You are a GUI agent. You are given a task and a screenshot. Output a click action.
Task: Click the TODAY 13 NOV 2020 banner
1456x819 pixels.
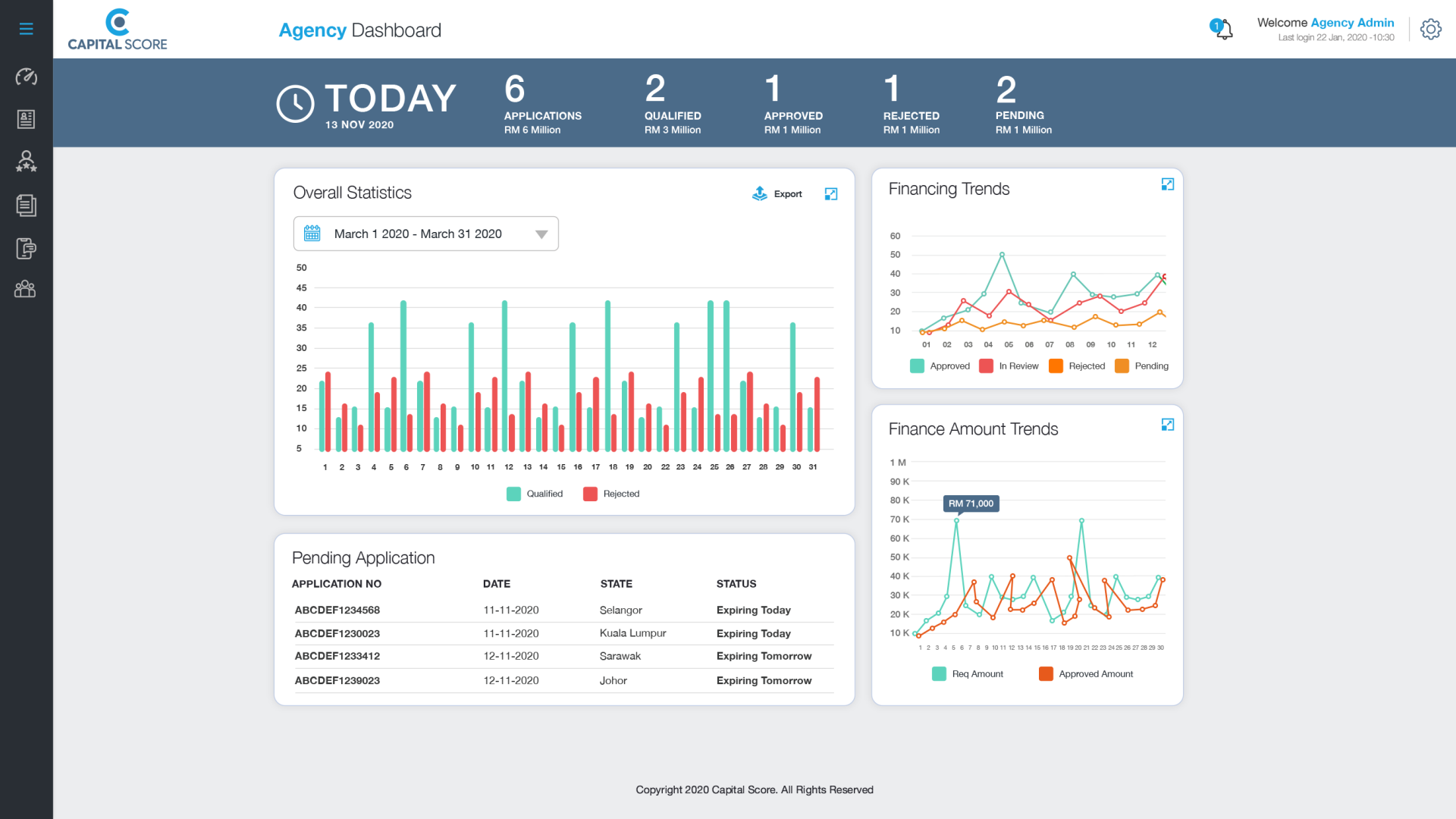366,103
